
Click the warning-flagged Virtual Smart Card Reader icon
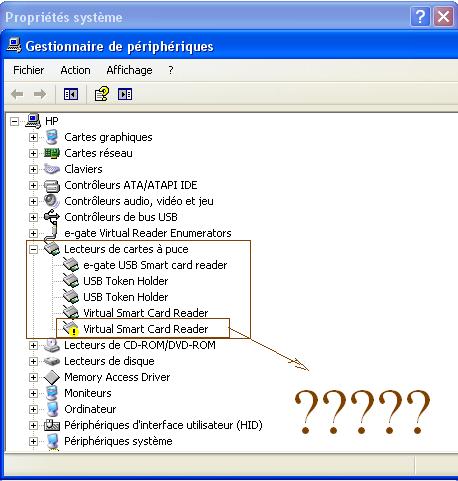click(71, 329)
